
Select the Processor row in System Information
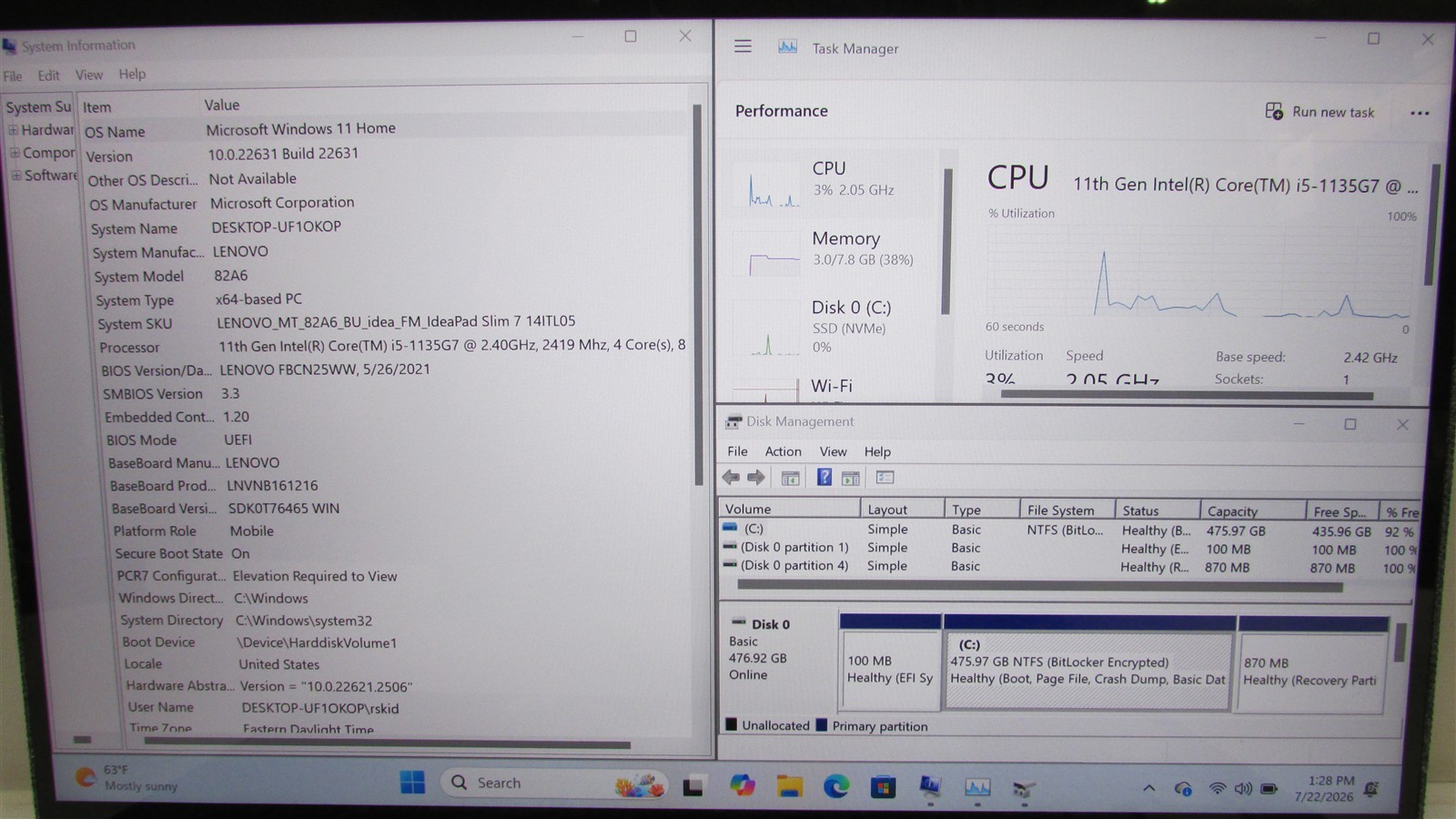pos(393,346)
